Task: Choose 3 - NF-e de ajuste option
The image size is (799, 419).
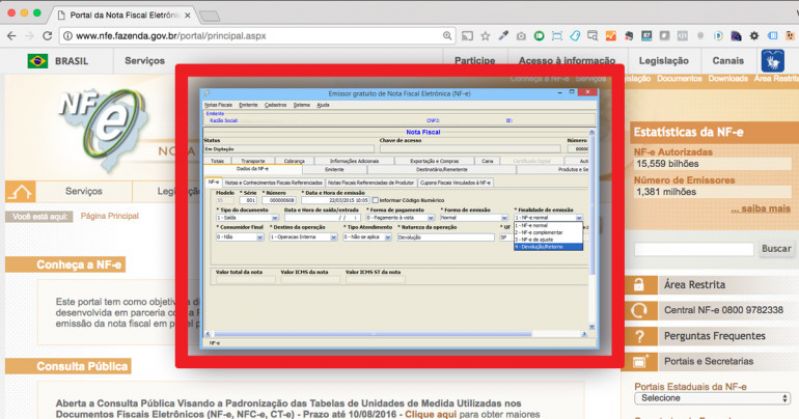Action: tap(548, 240)
